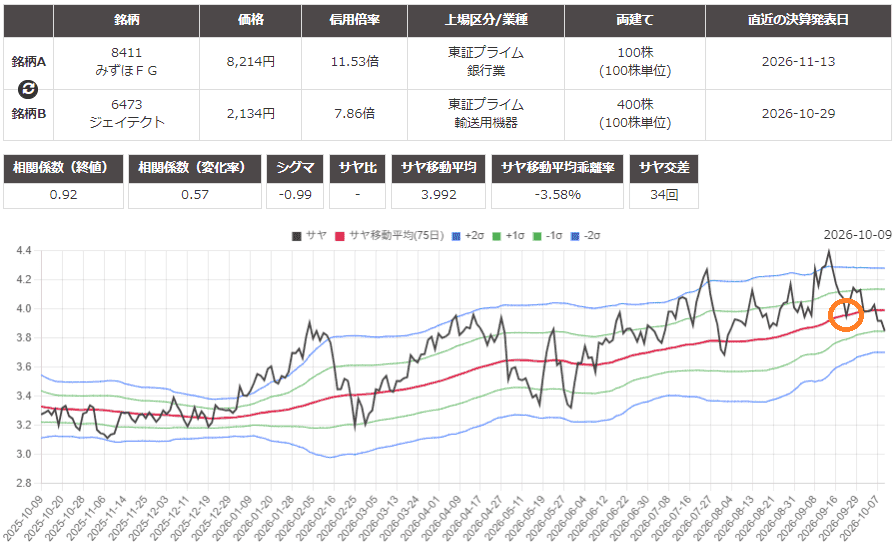Viewport: 894px width, 546px height.
Task: Click the 3.992 moving average value
Action: click(x=438, y=195)
